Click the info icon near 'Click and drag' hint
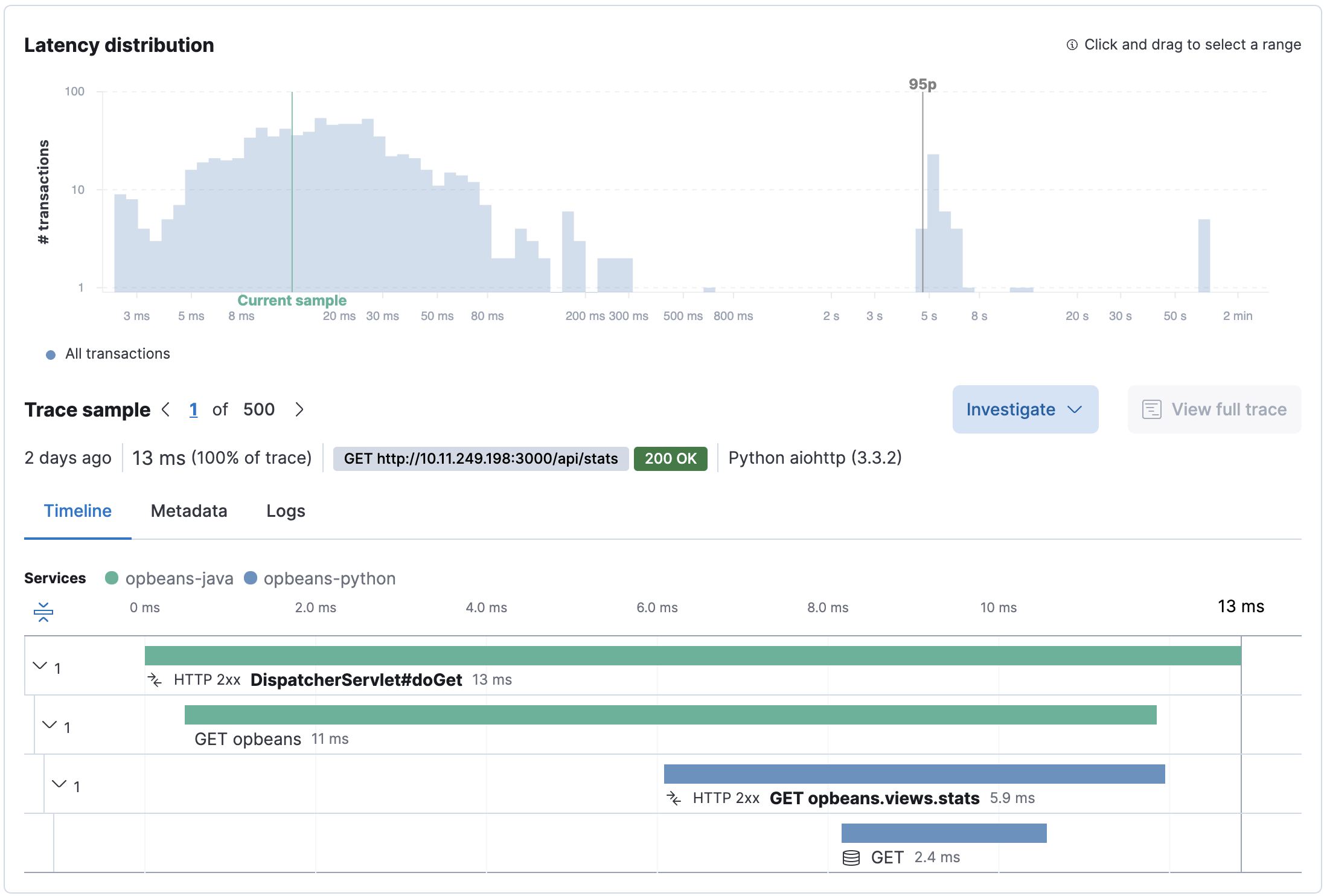Screen dimensions: 1327x896 coord(1072,44)
